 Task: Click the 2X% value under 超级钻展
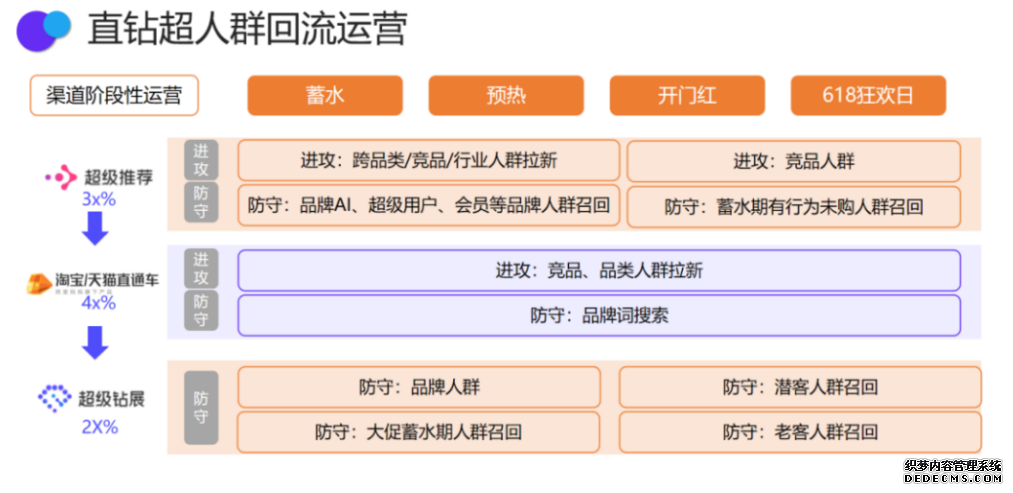99,427
